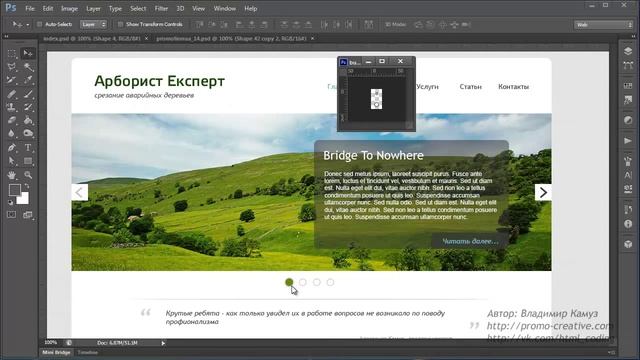Select the Clone Stamp tool
Viewport: 640px width, 360px height.
11,107
